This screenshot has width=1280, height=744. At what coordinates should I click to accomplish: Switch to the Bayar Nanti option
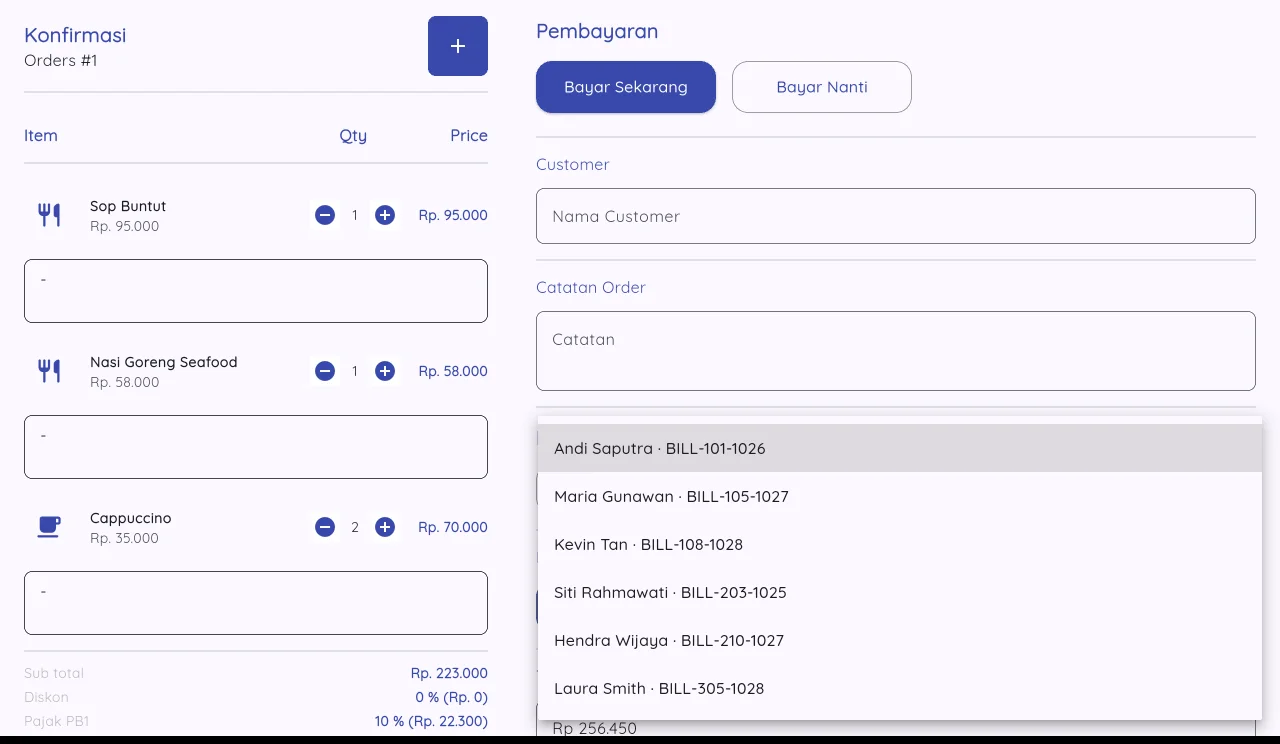[x=822, y=87]
